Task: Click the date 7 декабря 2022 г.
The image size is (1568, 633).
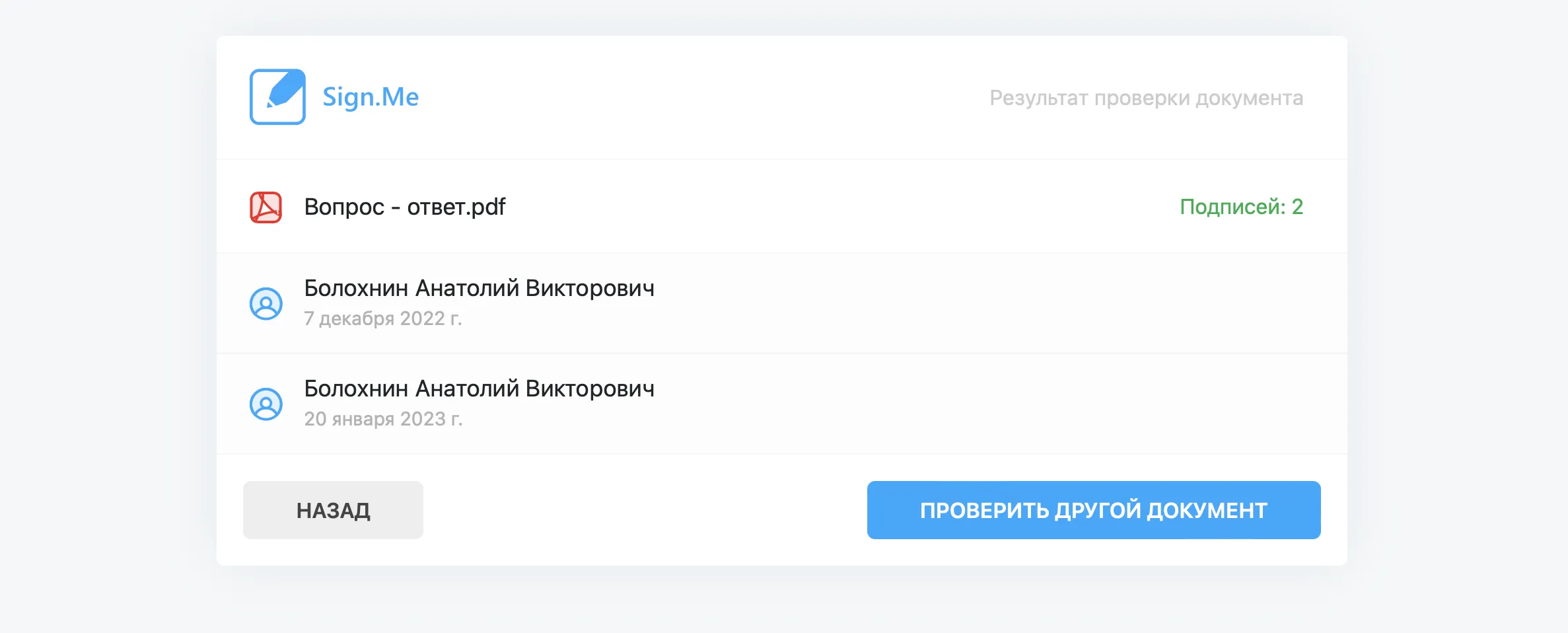Action: [383, 318]
